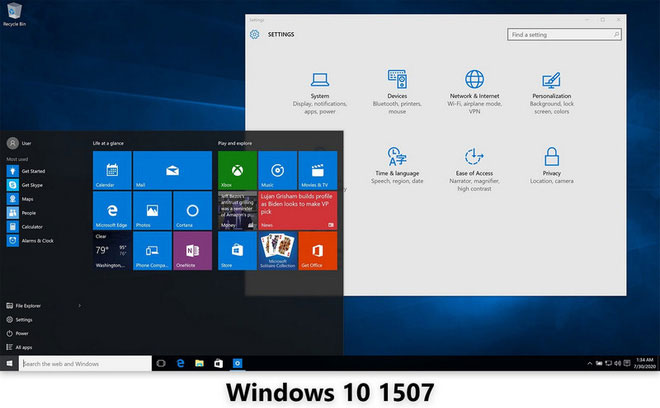
Task: Click the Play and explore group title
Action: pos(235,143)
